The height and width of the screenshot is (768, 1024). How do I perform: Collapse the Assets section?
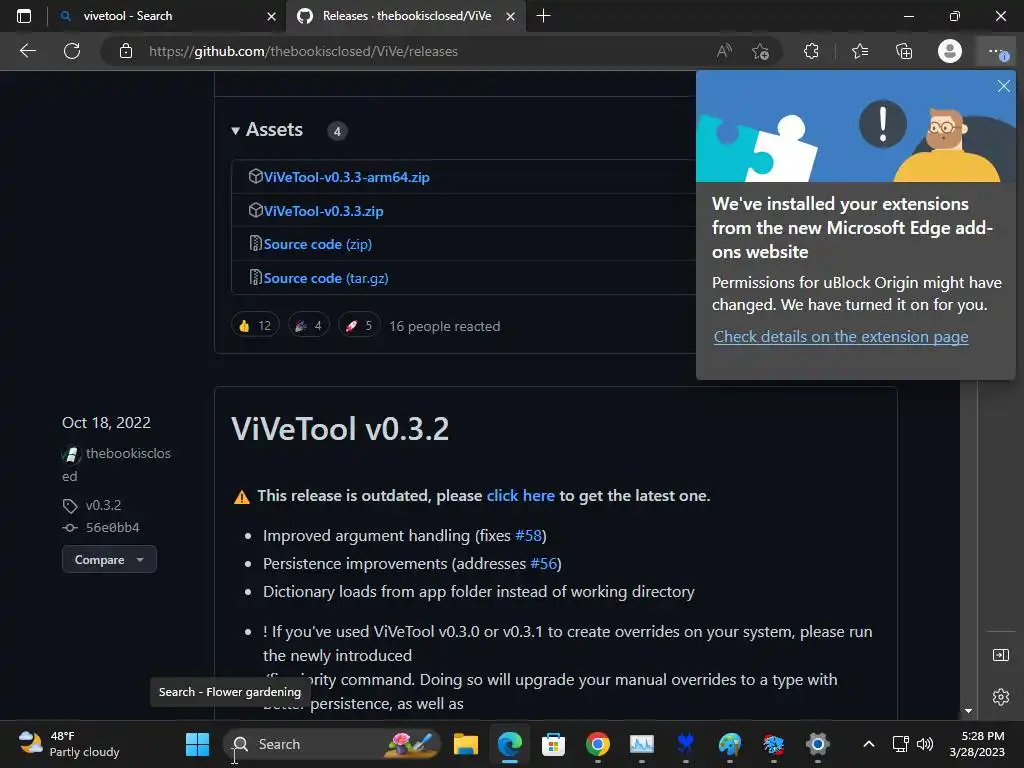[x=268, y=129]
